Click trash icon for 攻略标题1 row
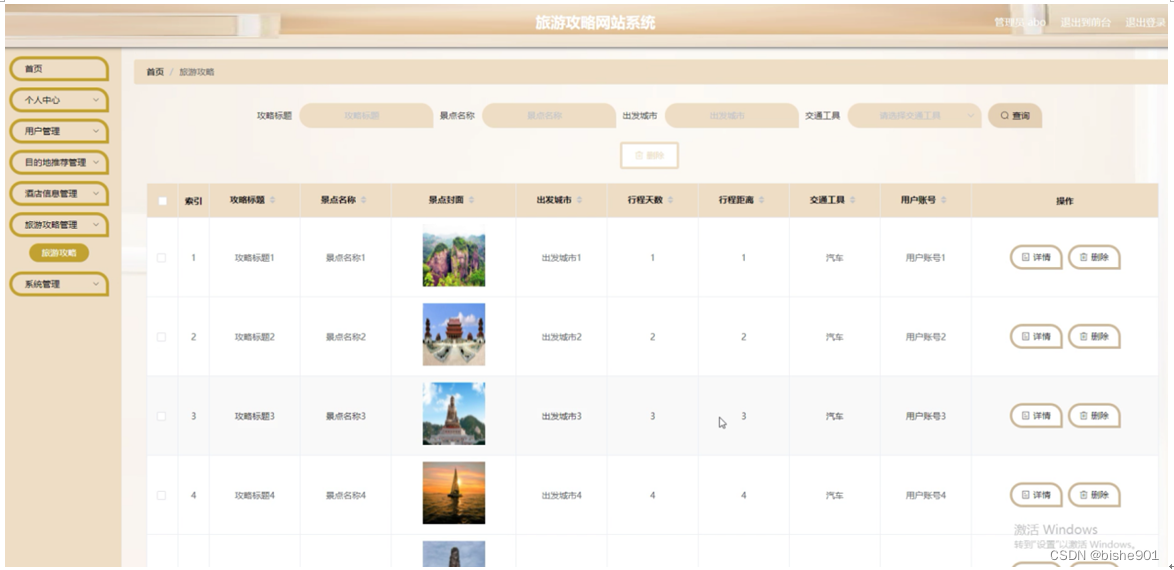 pyautogui.click(x=1083, y=257)
